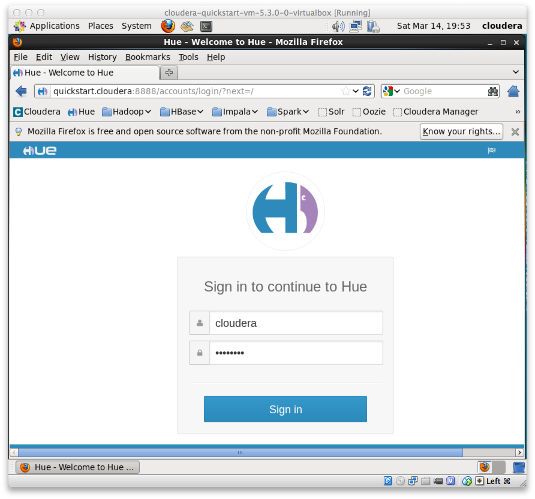Viewport: 535px width, 499px height.
Task: Open the Spark bookmarks dropdown
Action: tap(288, 112)
